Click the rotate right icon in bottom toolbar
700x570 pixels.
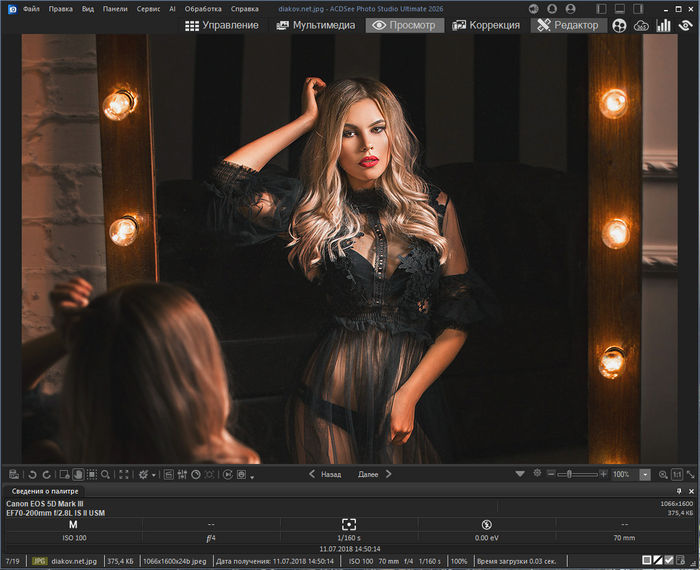coord(46,474)
